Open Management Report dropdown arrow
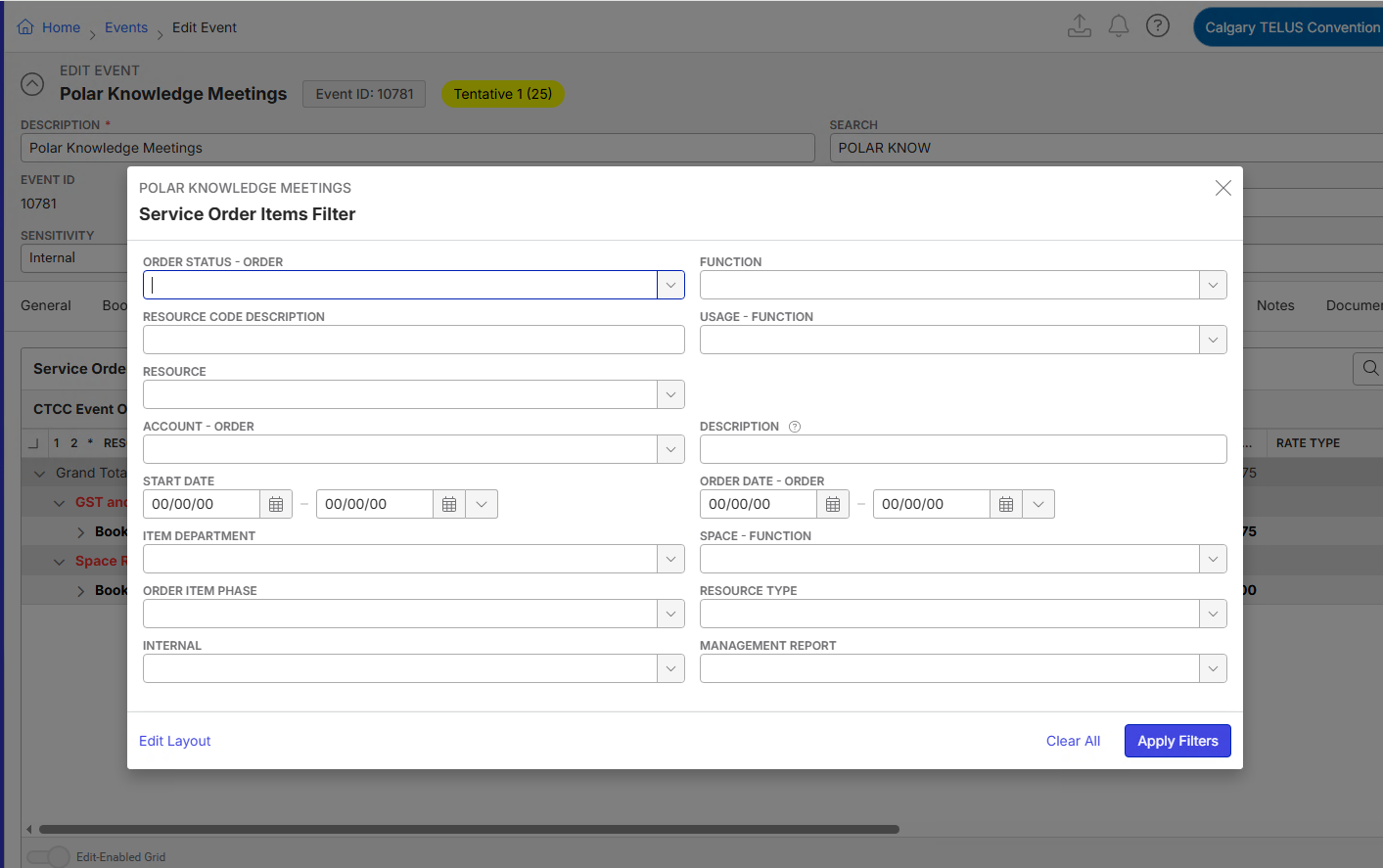Screen dimensions: 1383x868 point(1213,668)
